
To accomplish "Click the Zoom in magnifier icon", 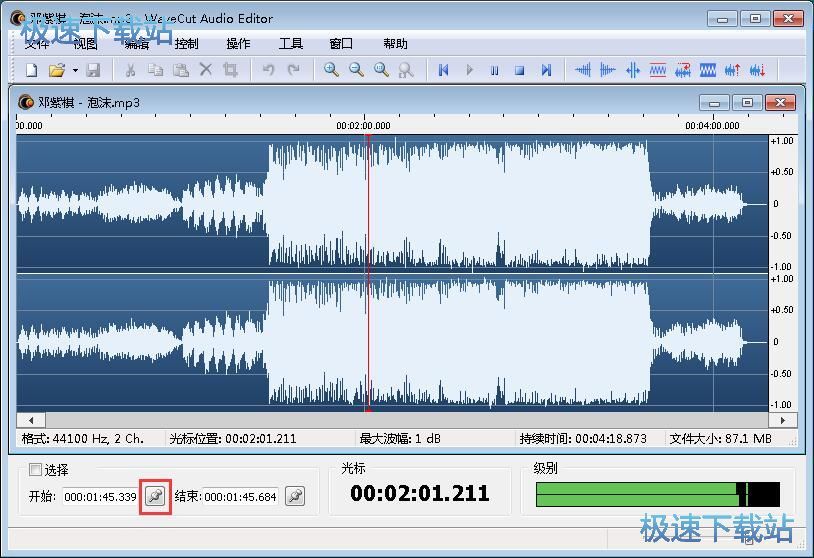I will (x=331, y=70).
